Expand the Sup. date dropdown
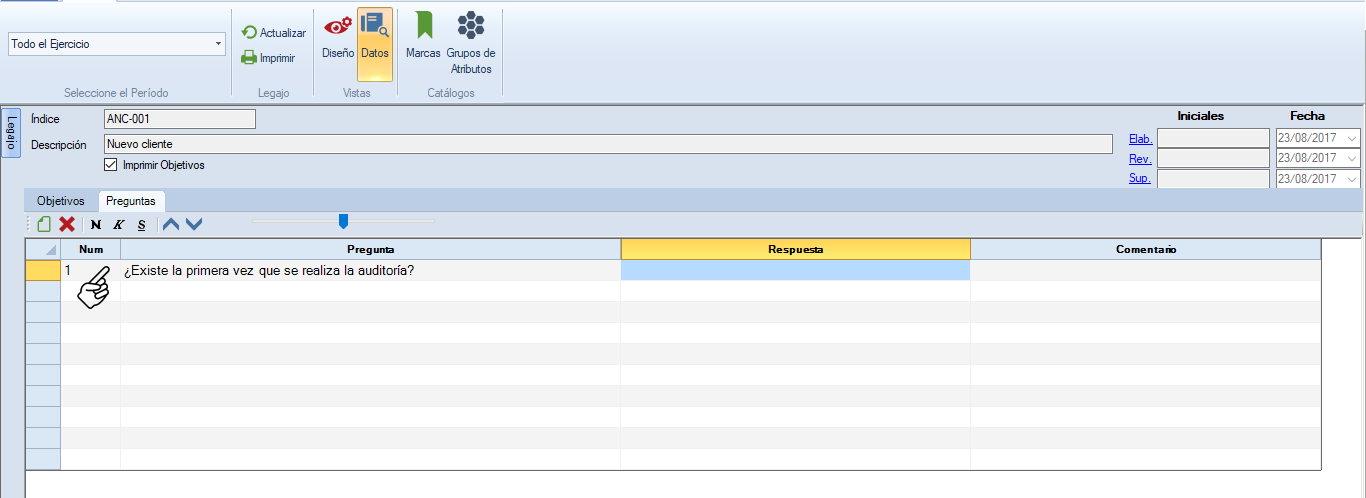Viewport: 1366px width, 498px height. coord(1352,179)
